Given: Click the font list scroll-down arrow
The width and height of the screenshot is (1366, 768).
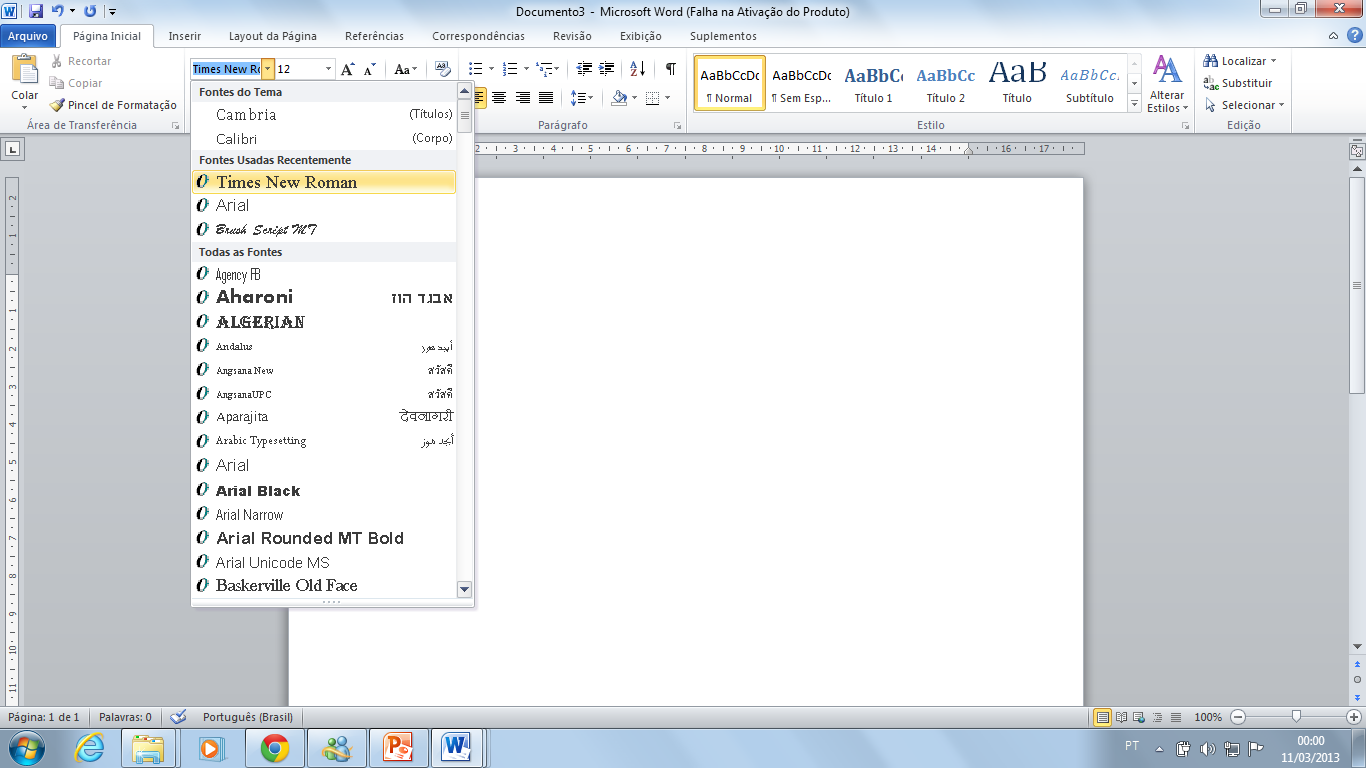Looking at the screenshot, I should (464, 589).
